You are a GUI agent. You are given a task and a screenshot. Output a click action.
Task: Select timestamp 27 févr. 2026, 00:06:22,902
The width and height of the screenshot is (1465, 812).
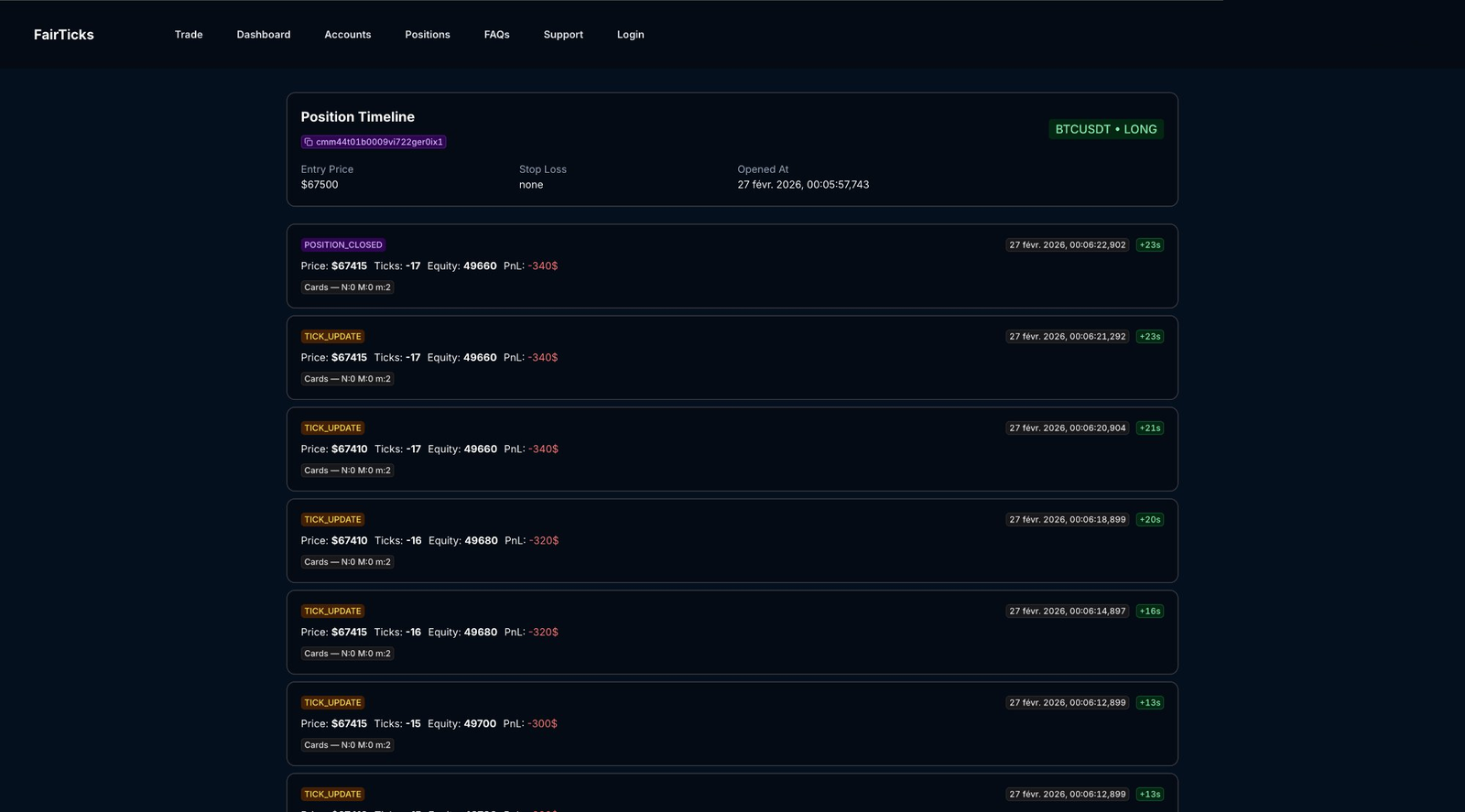coord(1068,245)
